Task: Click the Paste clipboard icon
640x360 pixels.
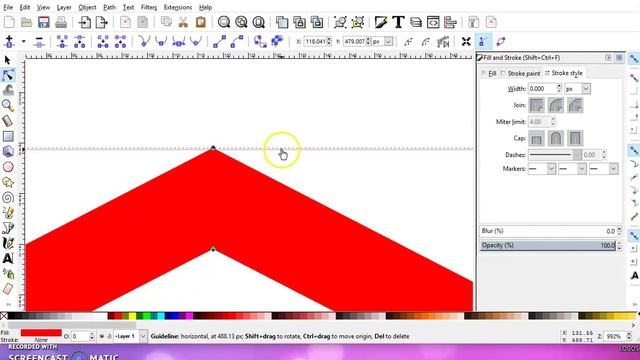Action: click(200, 22)
